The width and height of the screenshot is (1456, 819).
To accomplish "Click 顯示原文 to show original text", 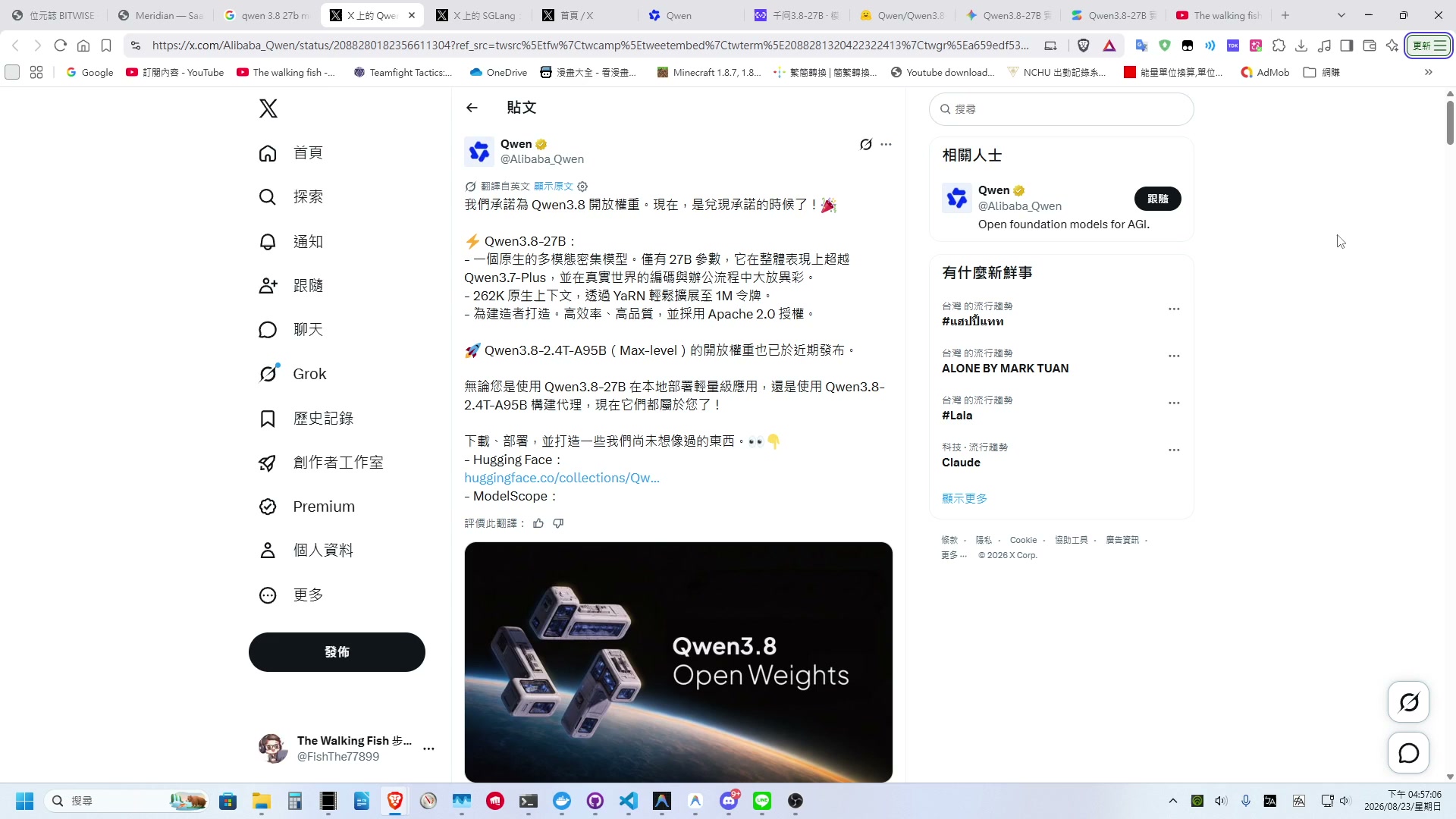I will coord(553,187).
